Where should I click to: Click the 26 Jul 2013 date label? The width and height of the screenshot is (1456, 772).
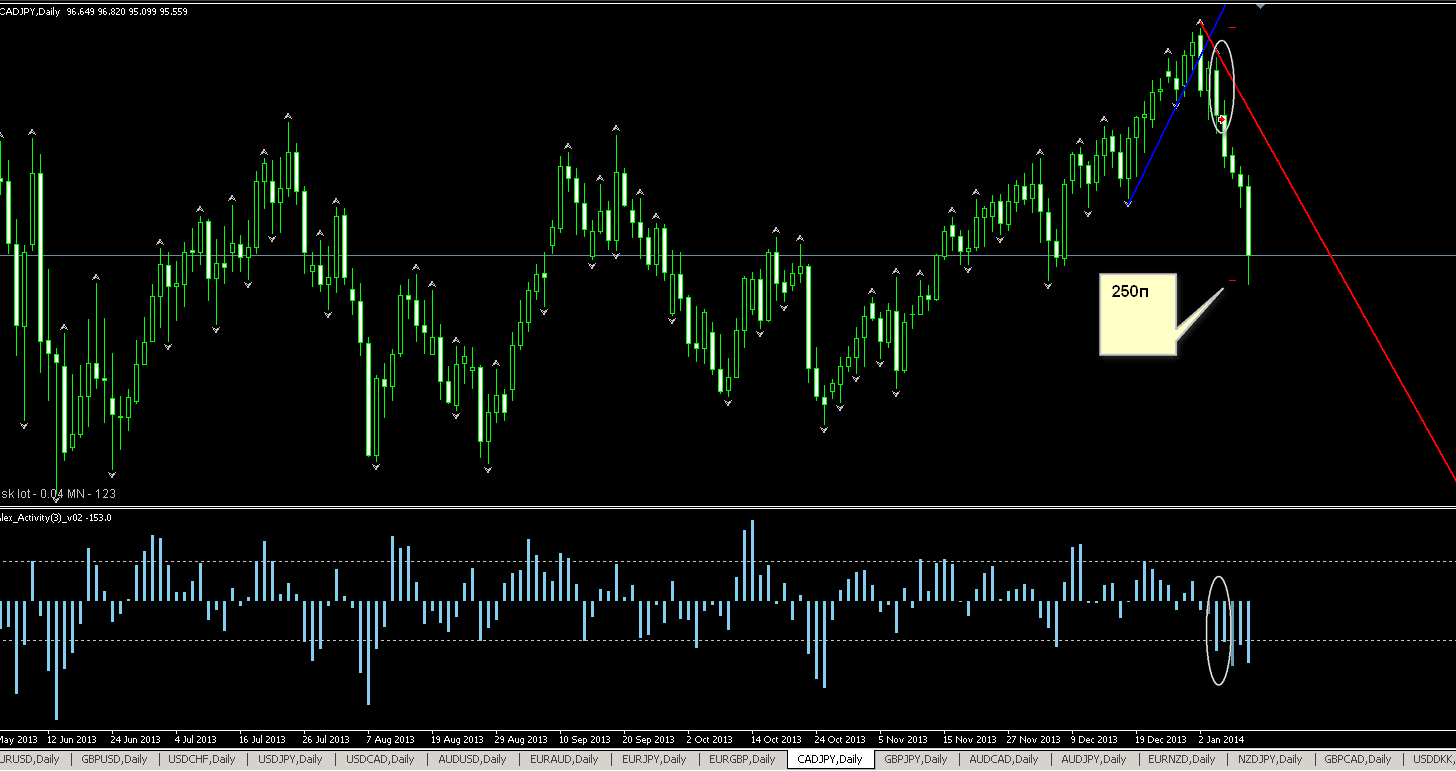326,740
